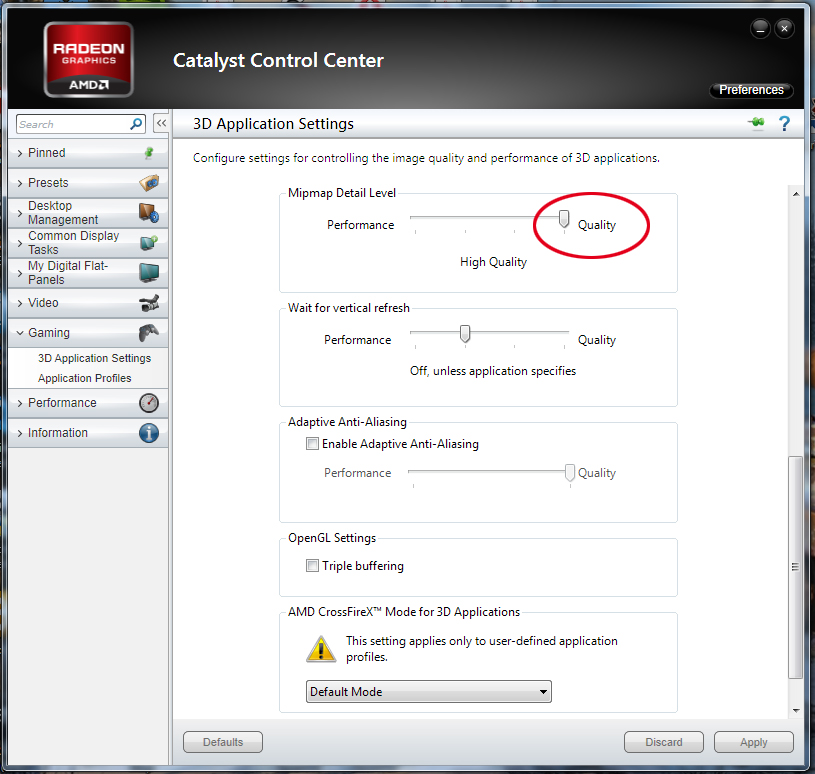Click the Defaults button
The width and height of the screenshot is (815, 774).
223,742
